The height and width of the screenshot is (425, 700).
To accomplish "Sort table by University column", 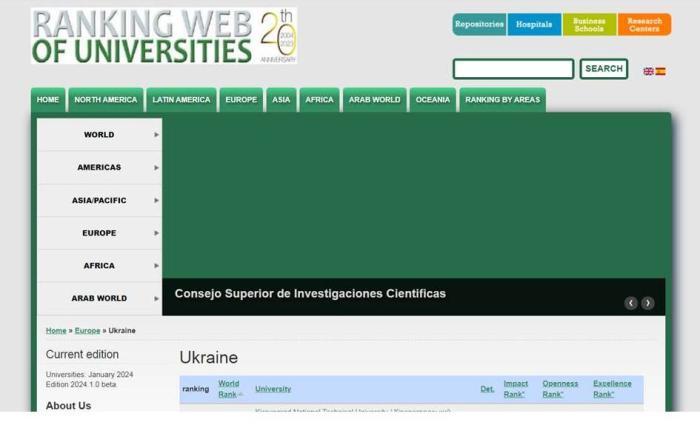I will coord(273,389).
